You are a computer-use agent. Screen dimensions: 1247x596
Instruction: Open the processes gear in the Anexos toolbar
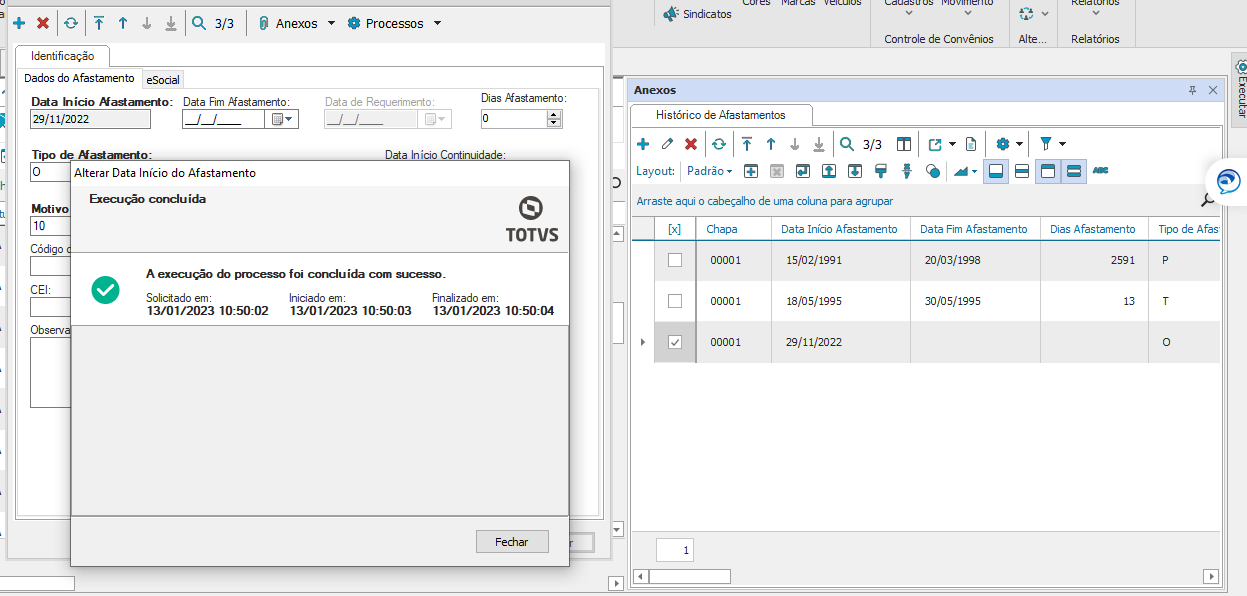point(1002,144)
